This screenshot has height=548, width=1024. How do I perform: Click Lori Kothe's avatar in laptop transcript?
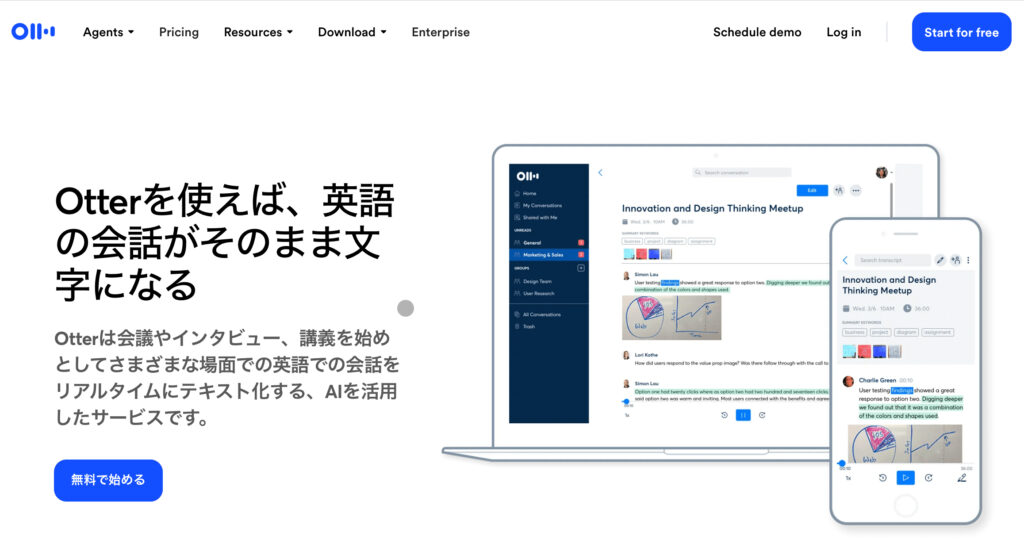pyautogui.click(x=626, y=355)
